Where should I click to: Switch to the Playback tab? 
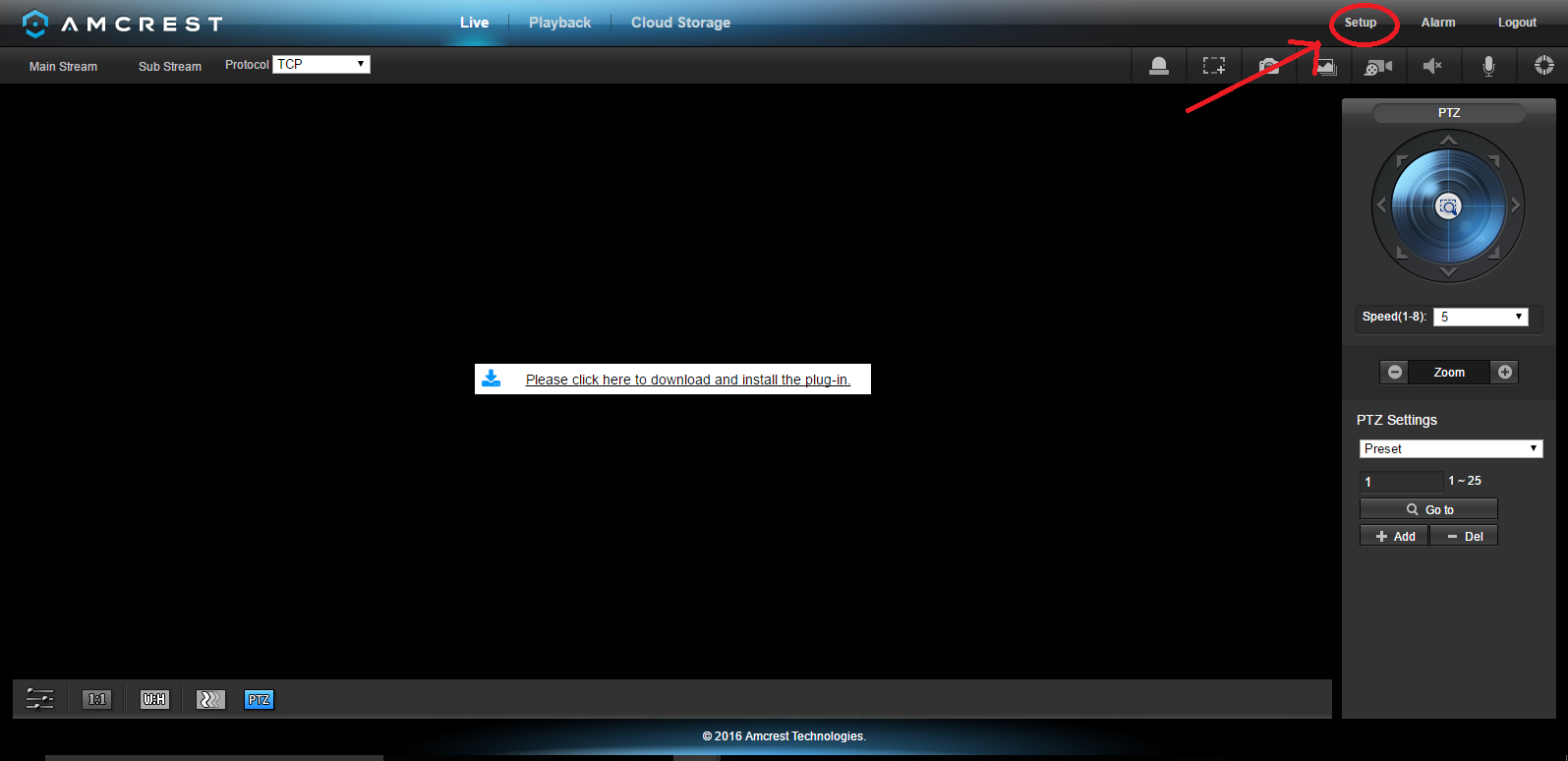point(559,23)
